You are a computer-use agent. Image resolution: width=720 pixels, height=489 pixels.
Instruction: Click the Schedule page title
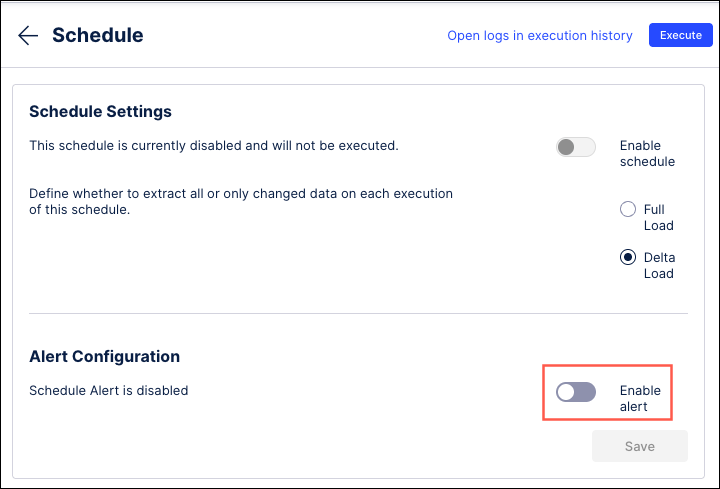point(97,36)
